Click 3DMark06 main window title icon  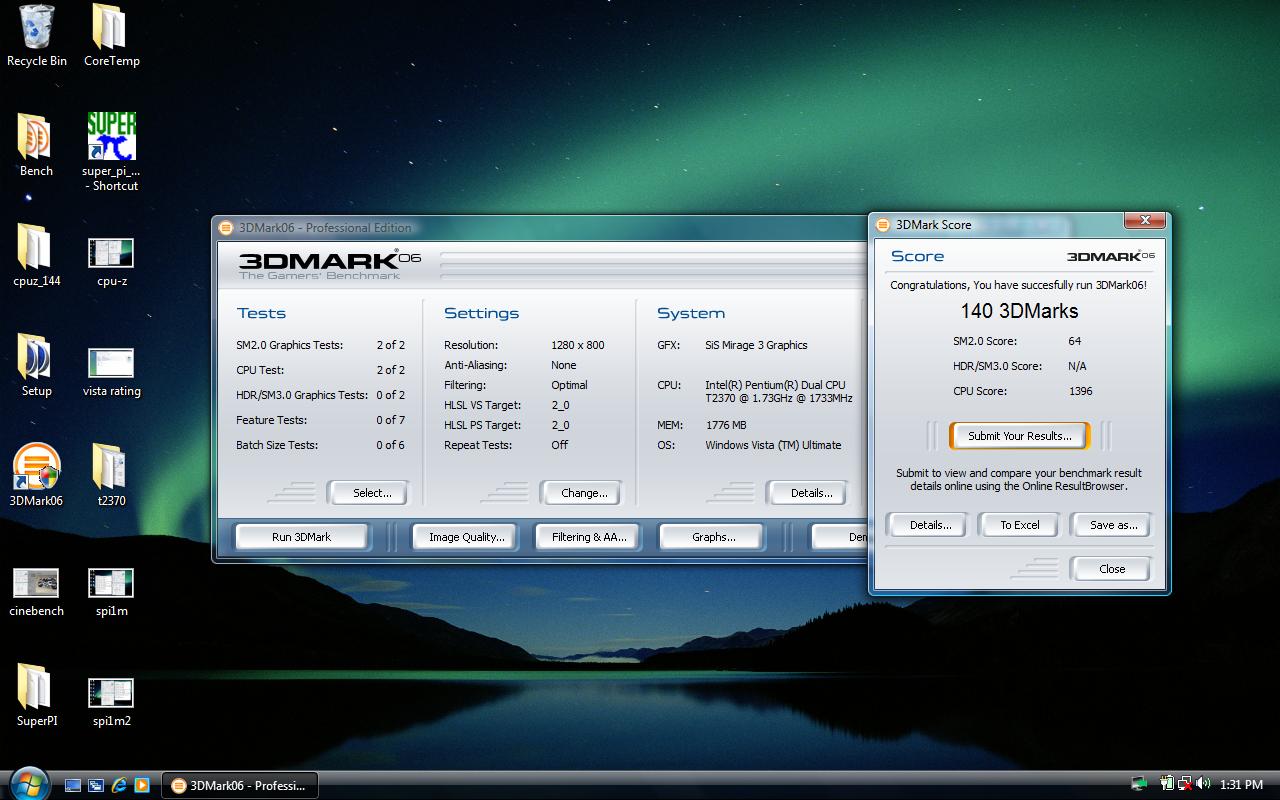(x=226, y=228)
